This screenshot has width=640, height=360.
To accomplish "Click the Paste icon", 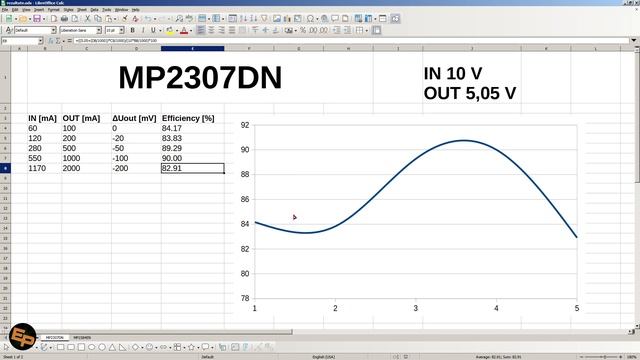I will pos(109,19).
